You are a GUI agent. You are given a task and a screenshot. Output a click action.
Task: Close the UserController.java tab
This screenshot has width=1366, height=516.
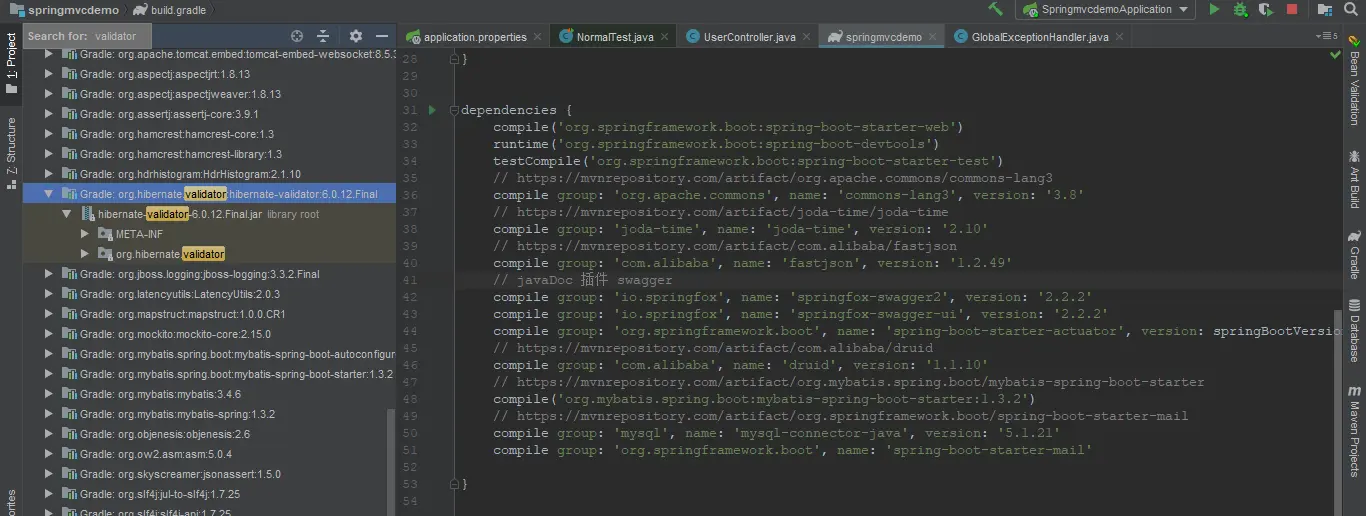(x=807, y=37)
